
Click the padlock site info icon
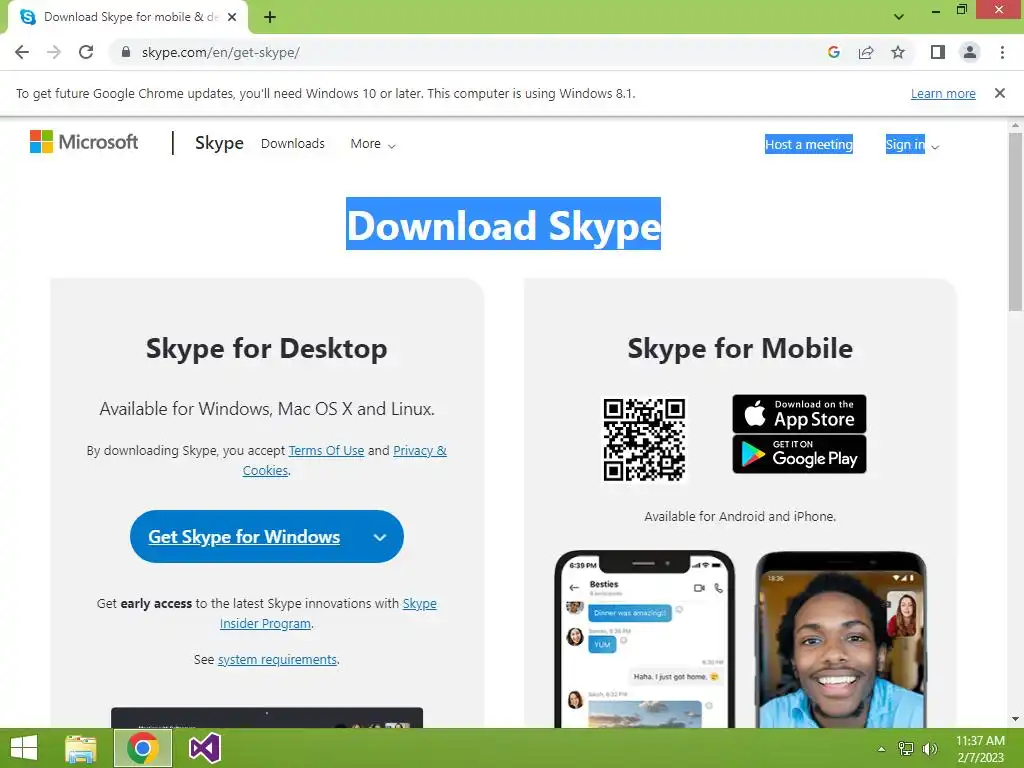(126, 52)
